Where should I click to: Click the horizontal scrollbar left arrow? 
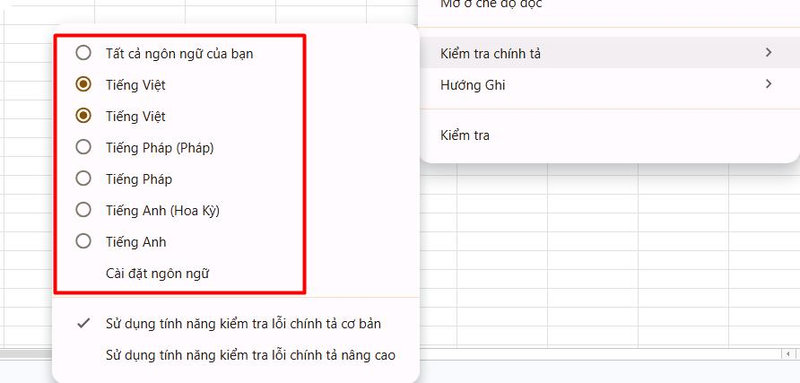coord(788,354)
